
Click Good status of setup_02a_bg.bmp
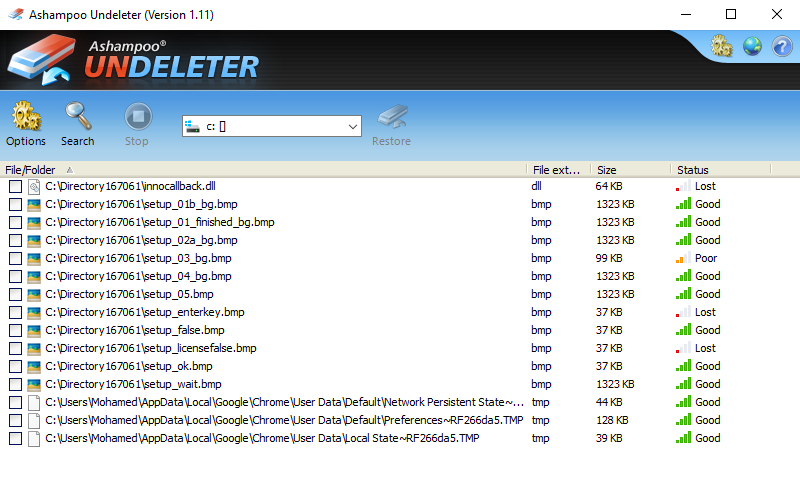tap(708, 240)
